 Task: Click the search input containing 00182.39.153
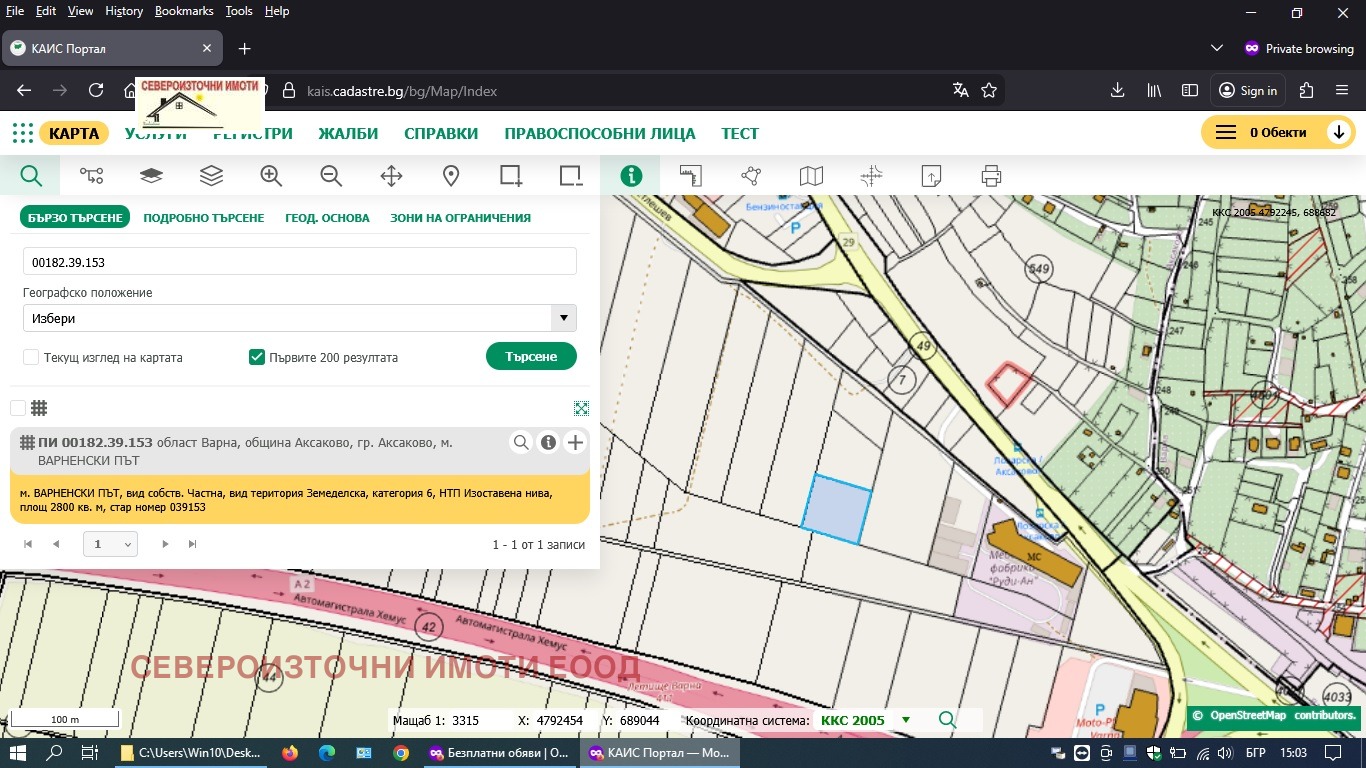[299, 261]
